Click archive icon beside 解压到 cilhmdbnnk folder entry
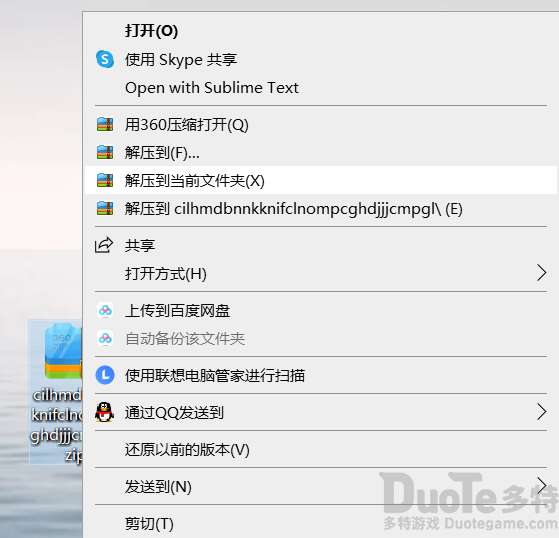This screenshot has height=538, width=559. 105,208
